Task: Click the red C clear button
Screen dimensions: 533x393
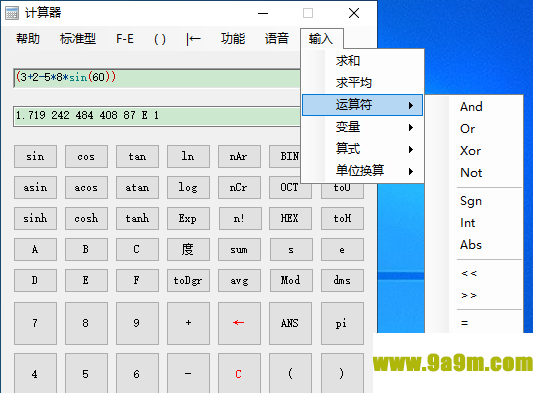Action: (239, 374)
